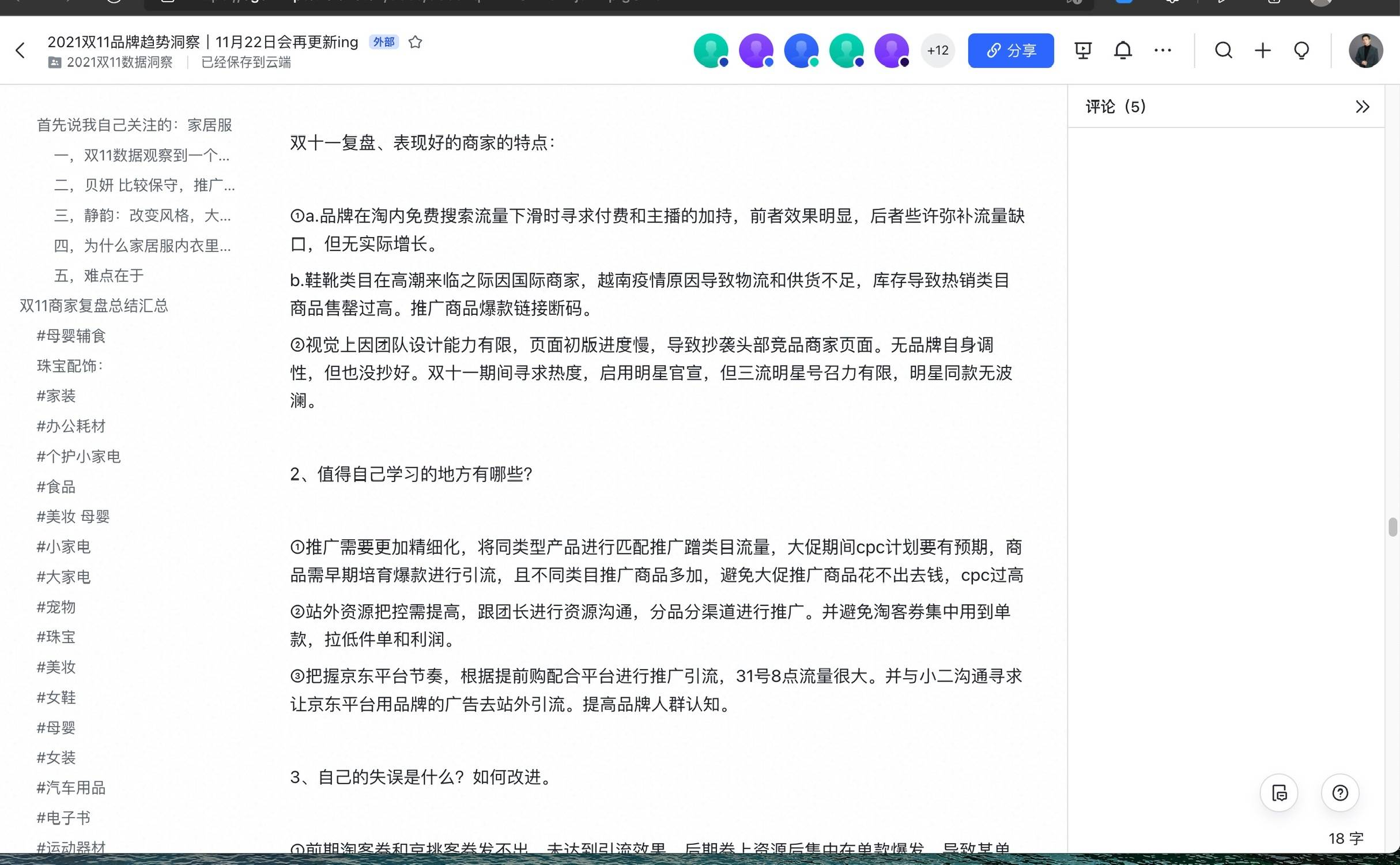1400x865 pixels.
Task: Open the notifications bell
Action: tap(1123, 51)
